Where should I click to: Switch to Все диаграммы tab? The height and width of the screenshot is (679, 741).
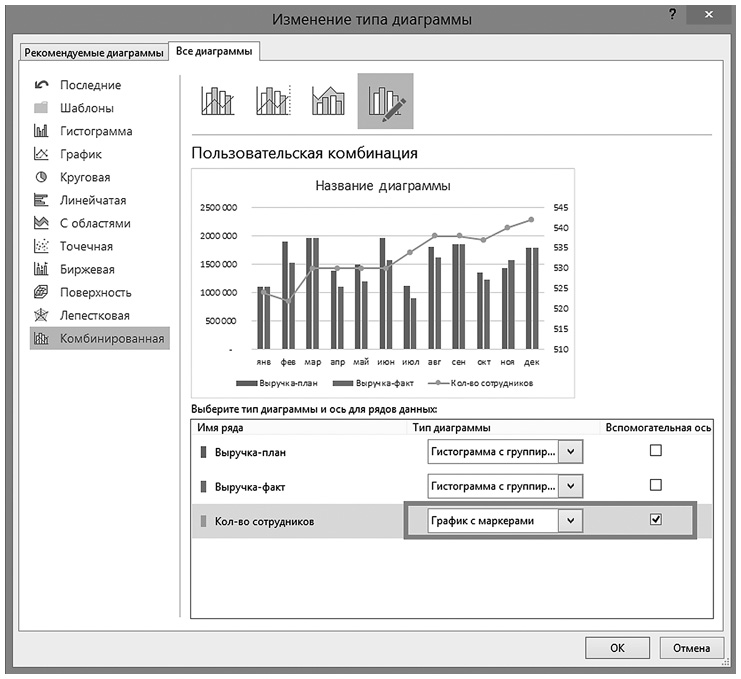pos(213,51)
